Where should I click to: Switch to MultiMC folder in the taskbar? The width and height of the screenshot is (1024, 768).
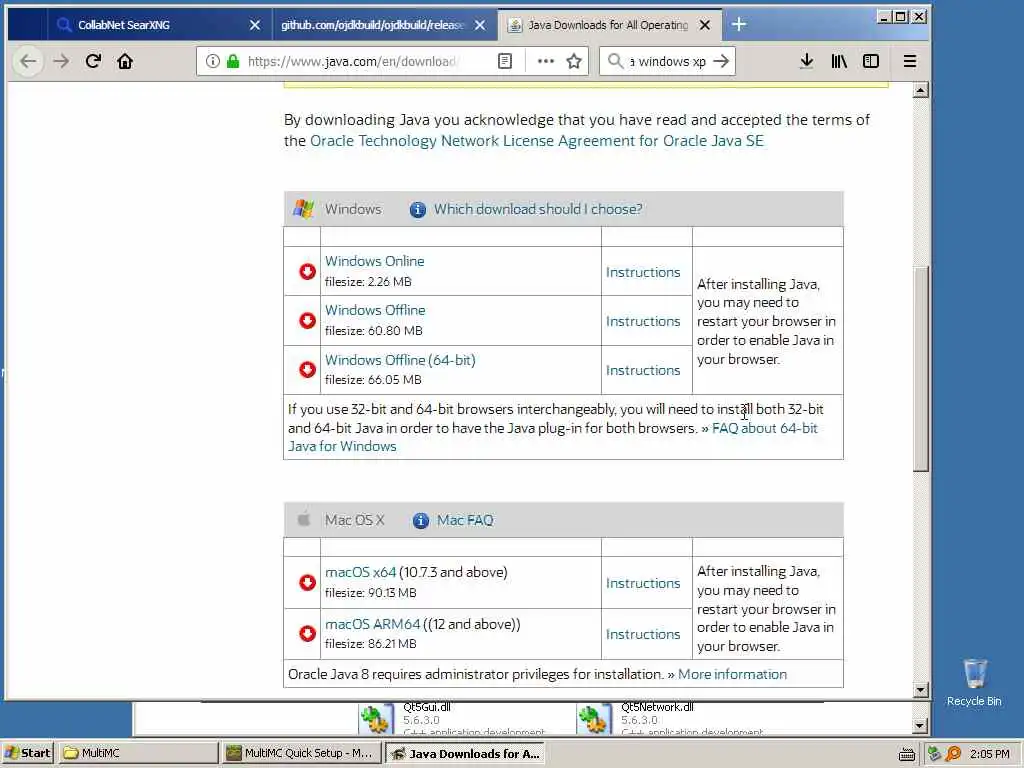point(138,754)
